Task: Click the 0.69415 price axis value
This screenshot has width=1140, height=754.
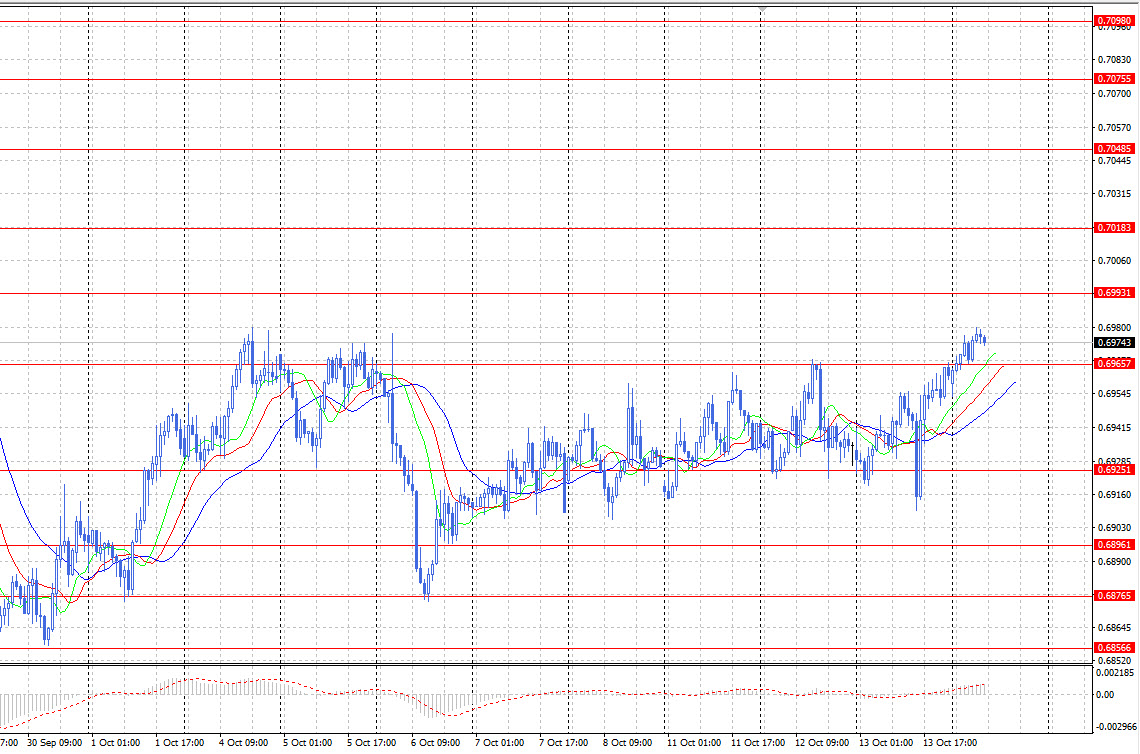Action: pos(1114,428)
